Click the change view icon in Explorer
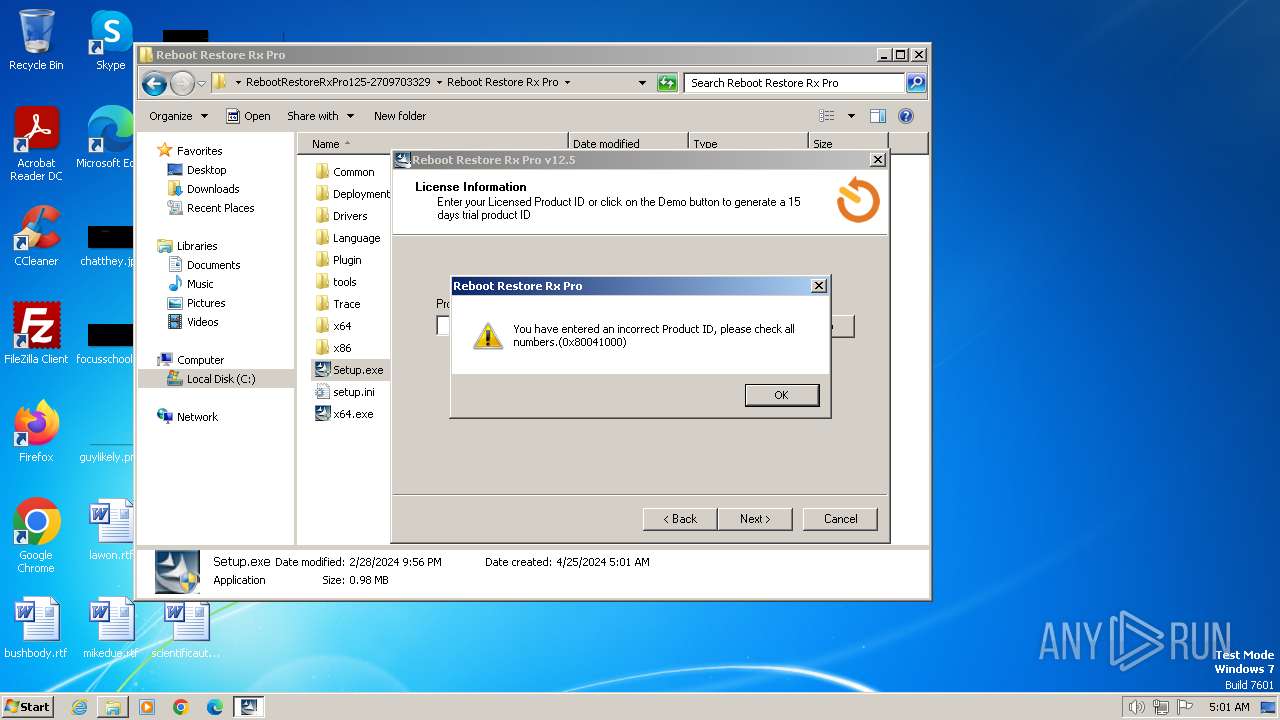 (827, 116)
